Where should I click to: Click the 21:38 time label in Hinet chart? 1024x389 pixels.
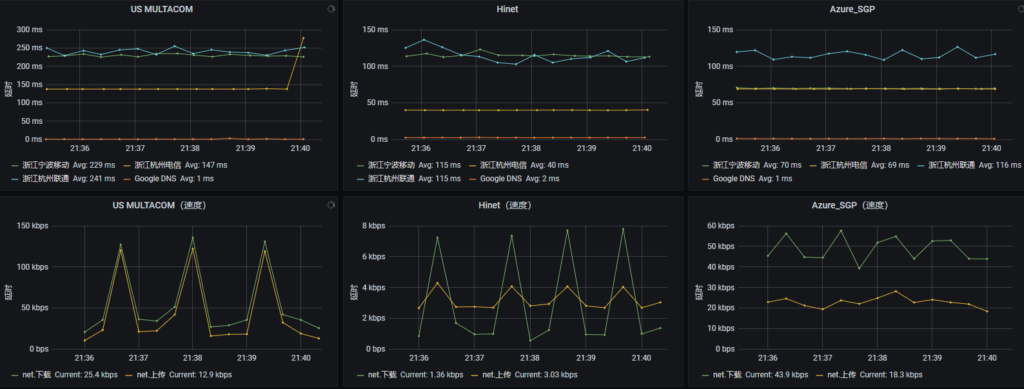pos(531,149)
